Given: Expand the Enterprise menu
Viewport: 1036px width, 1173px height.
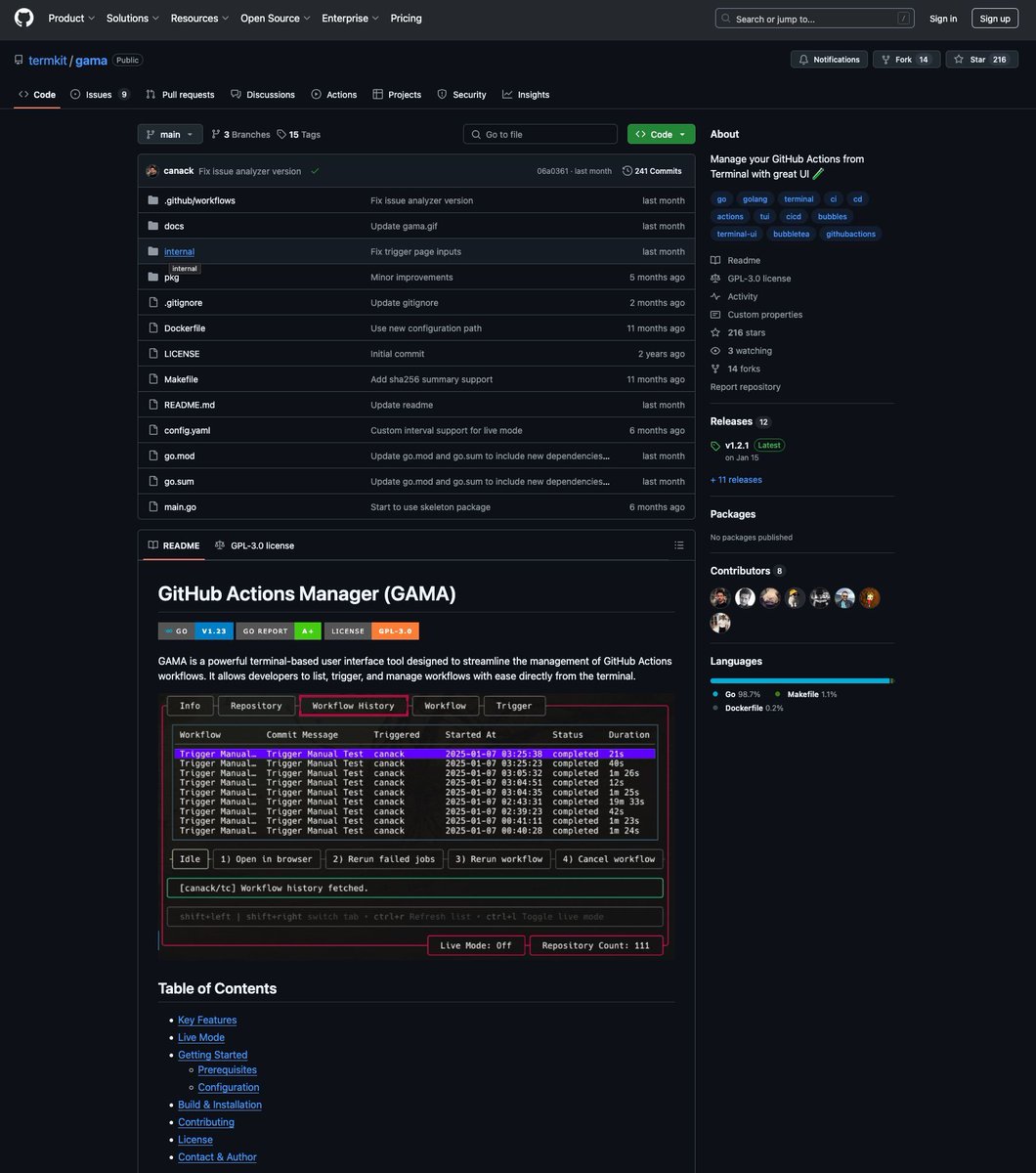Looking at the screenshot, I should (350, 18).
